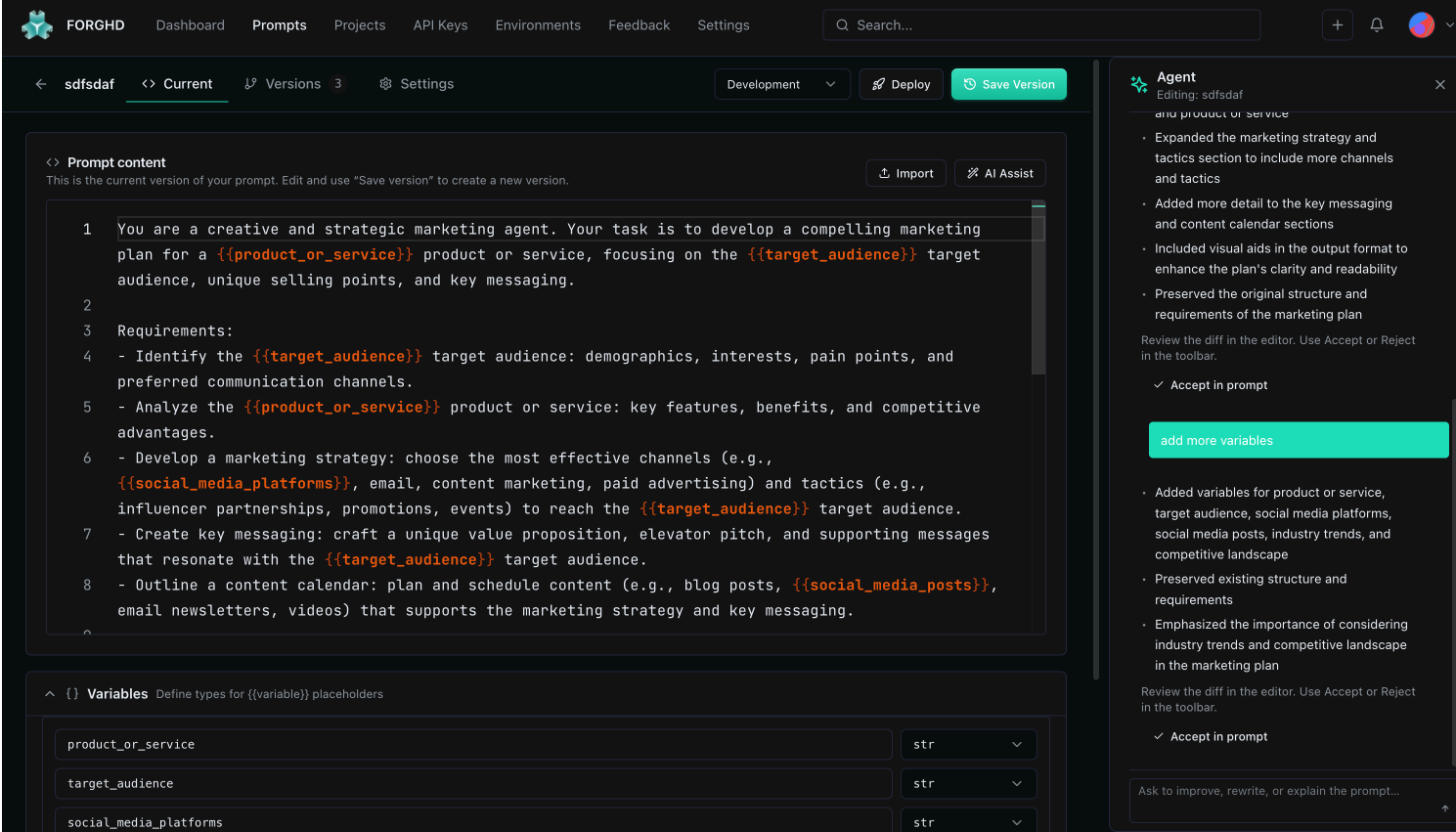
Task: Click the Prompt content code icon
Action: coord(53,162)
